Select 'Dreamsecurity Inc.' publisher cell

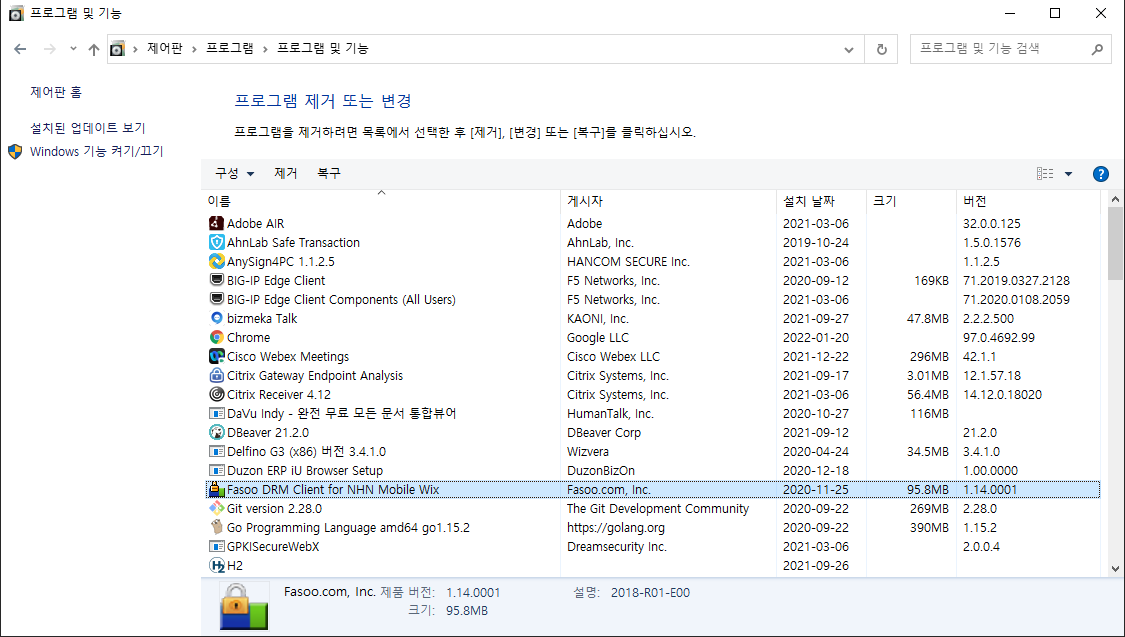tap(617, 547)
